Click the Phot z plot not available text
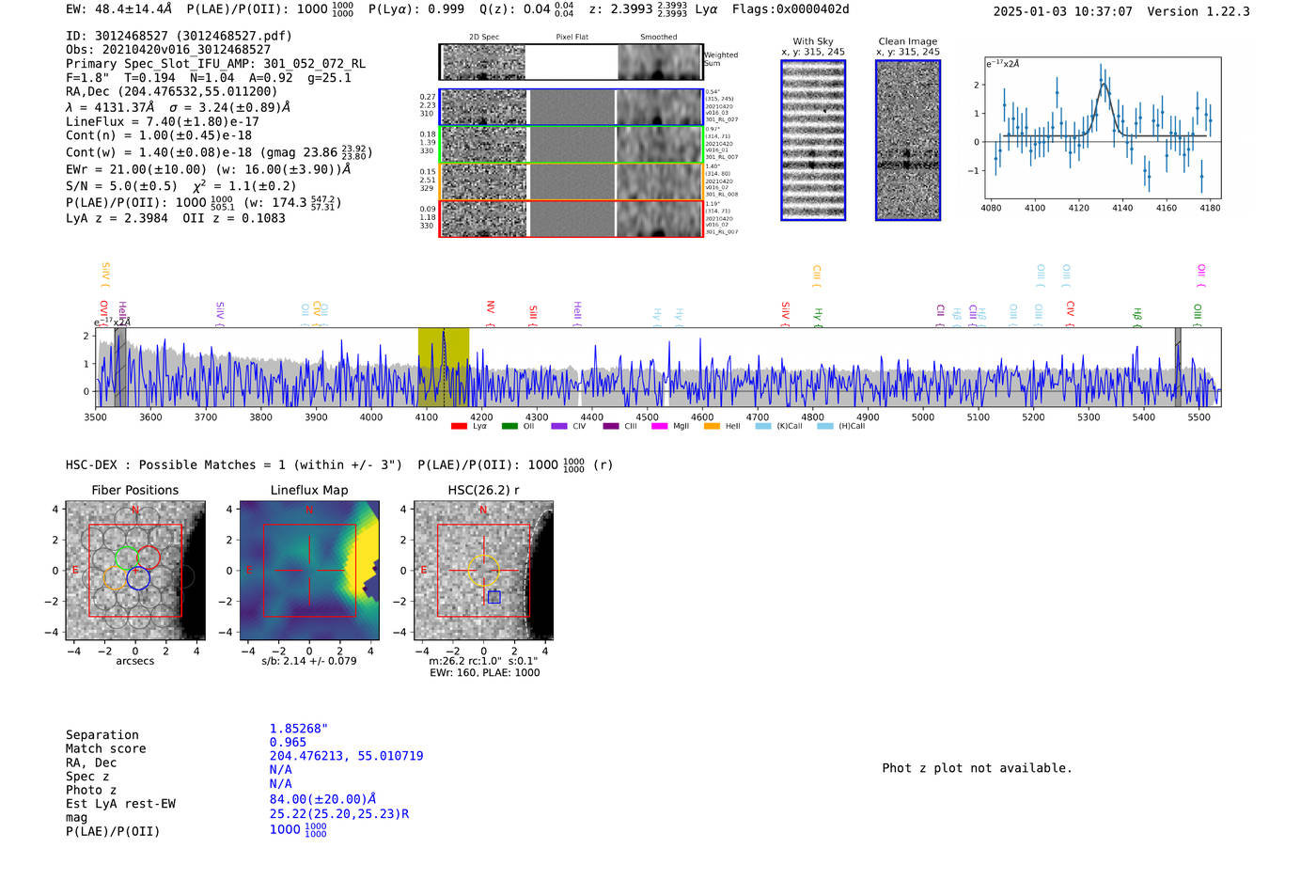 click(x=977, y=768)
